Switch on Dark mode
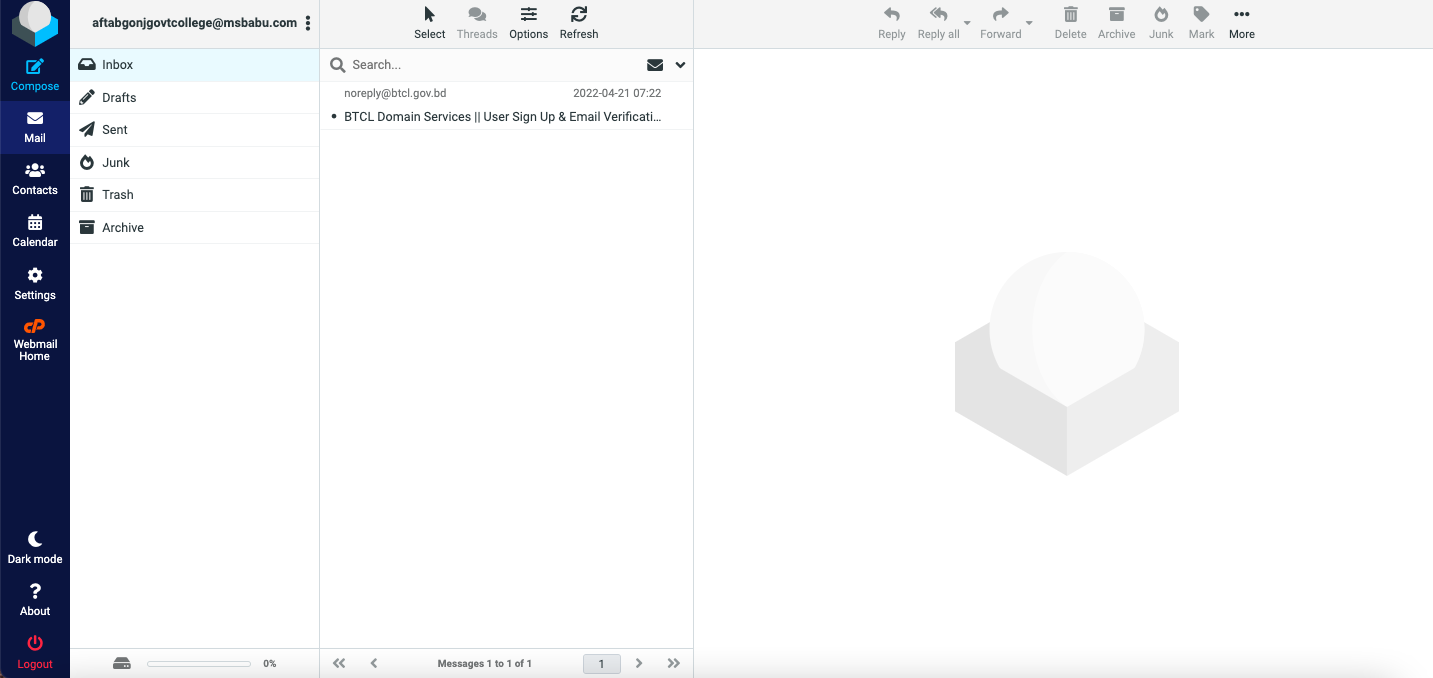The width and height of the screenshot is (1433, 678). (x=35, y=548)
